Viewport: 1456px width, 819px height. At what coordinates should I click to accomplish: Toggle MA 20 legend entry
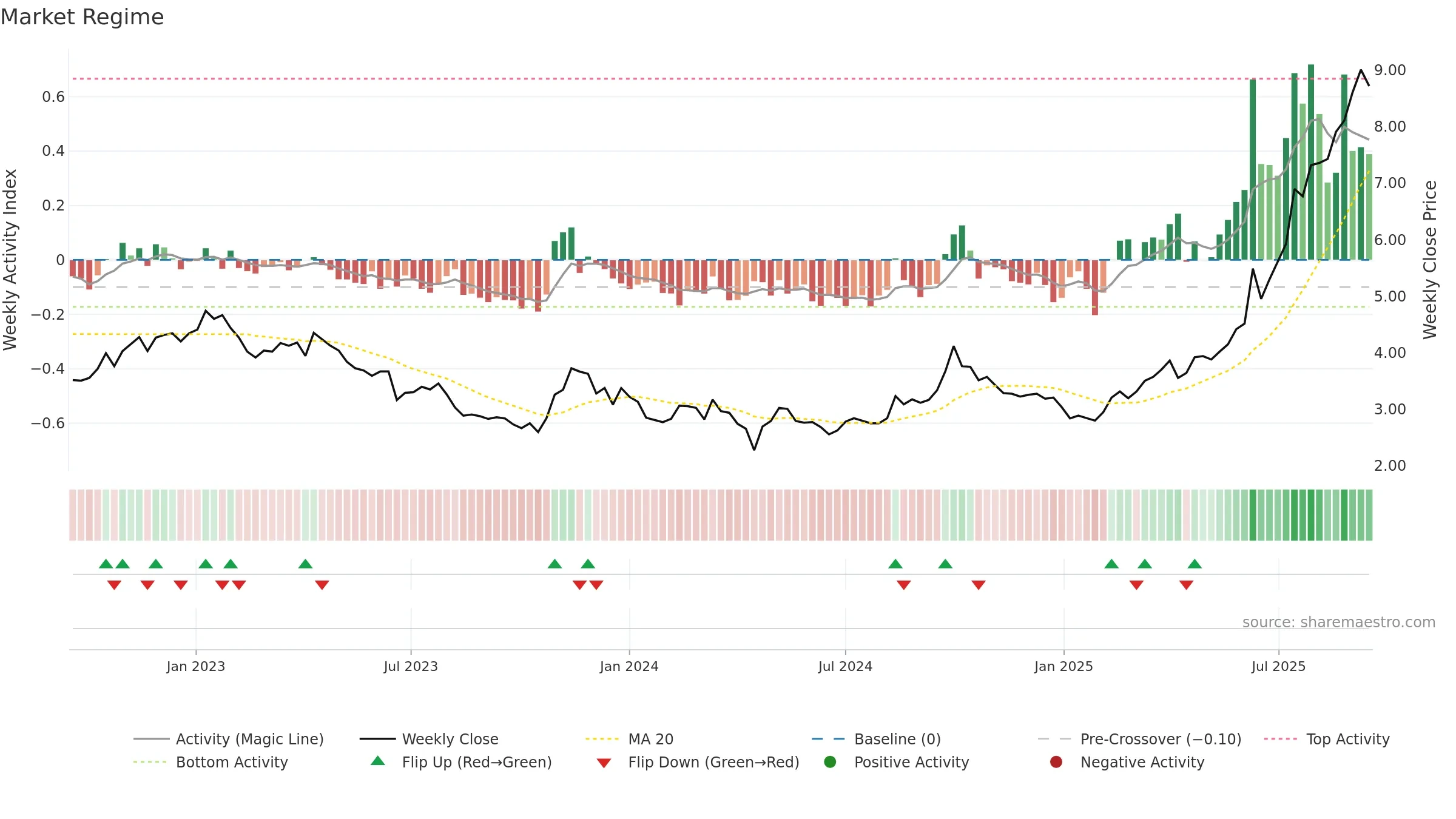[x=629, y=739]
